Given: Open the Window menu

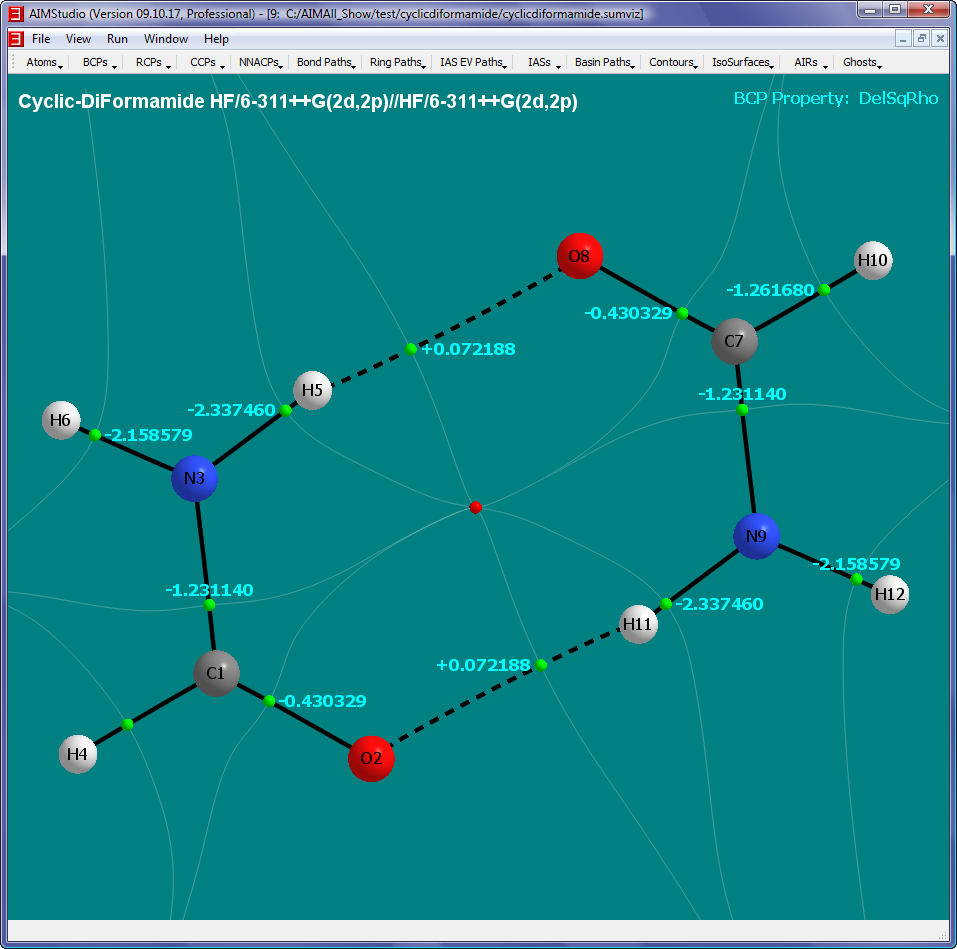Looking at the screenshot, I should click(165, 39).
